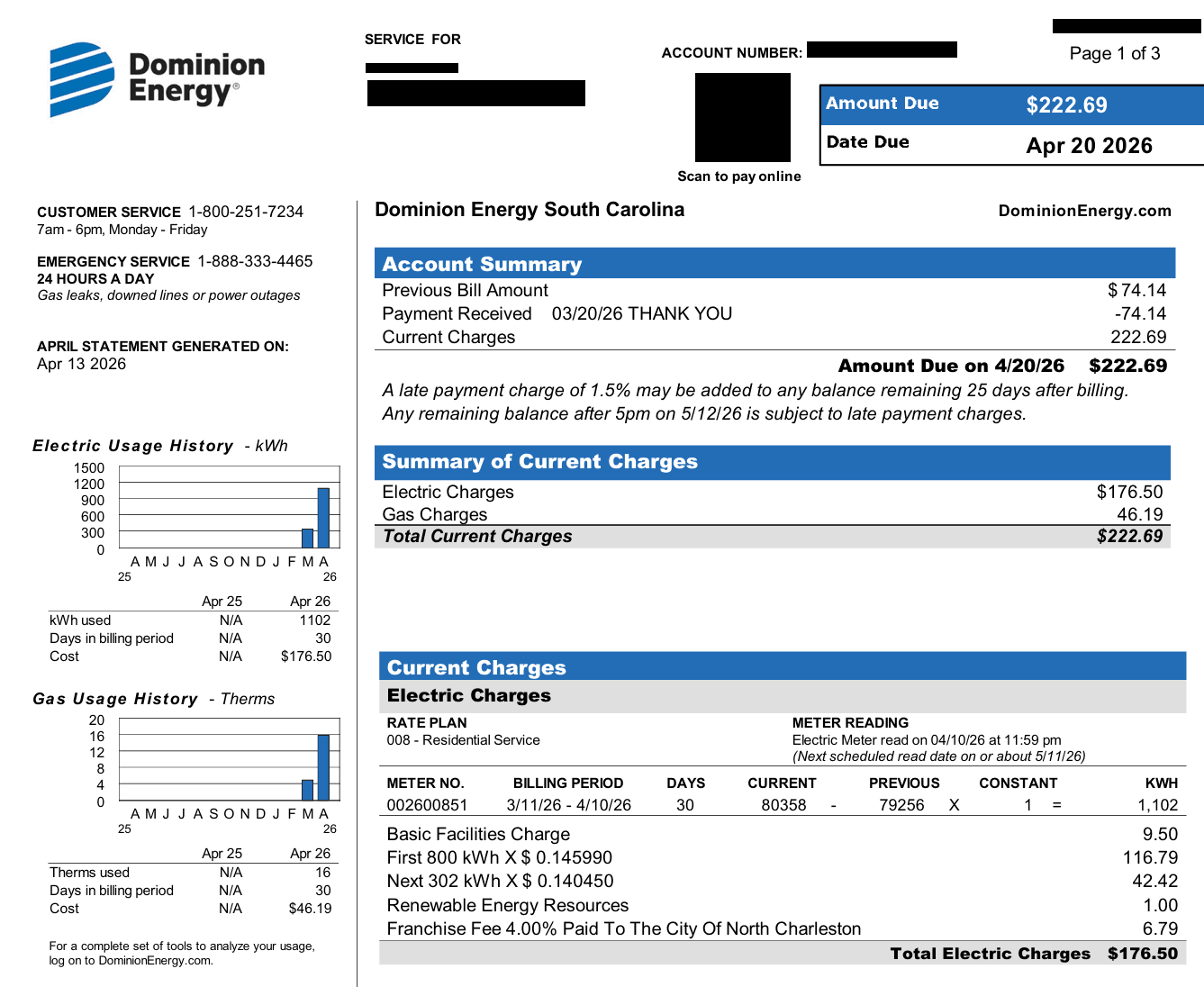
Task: Click the Date Due Apr 20 2026 value
Action: 1090,146
